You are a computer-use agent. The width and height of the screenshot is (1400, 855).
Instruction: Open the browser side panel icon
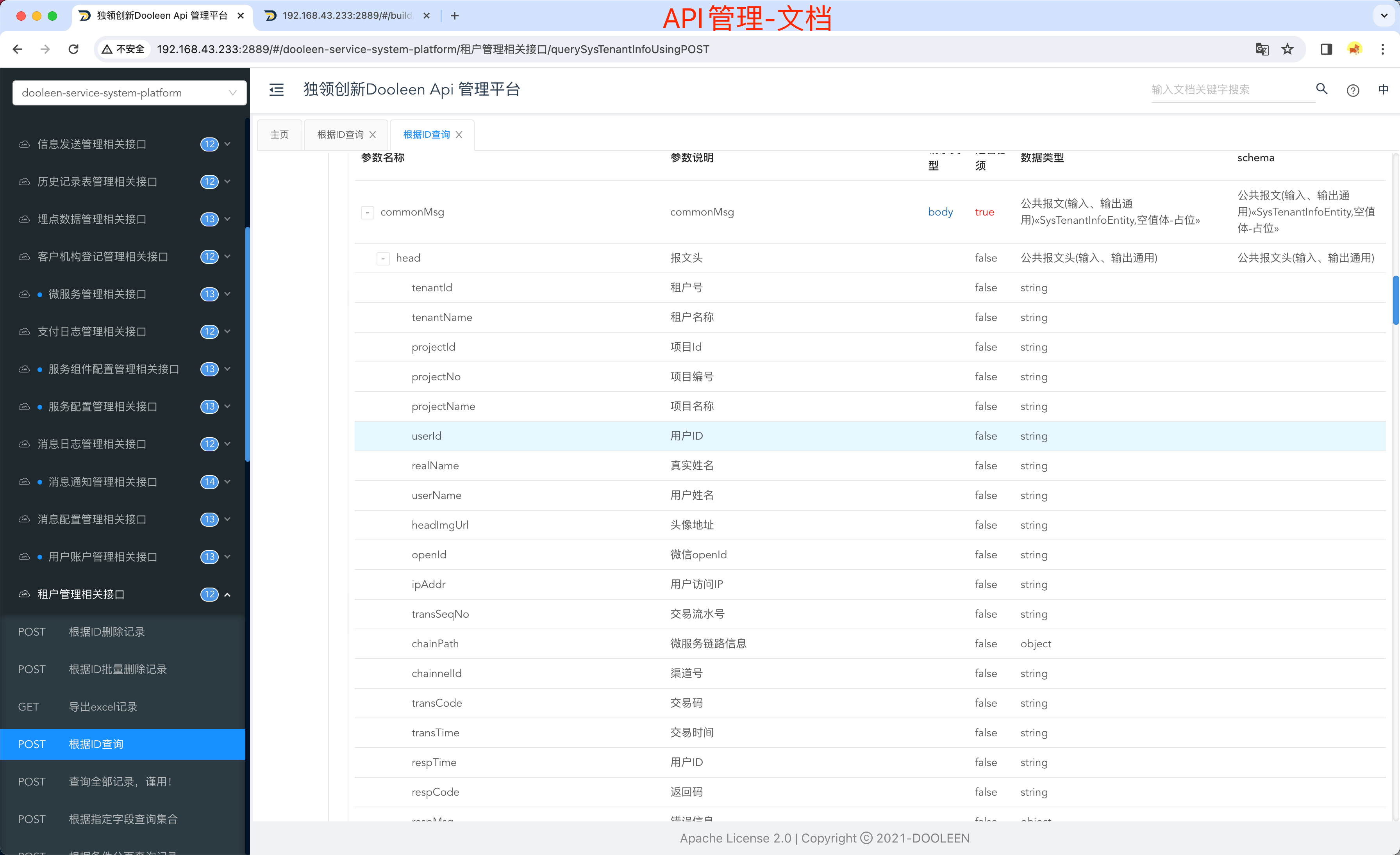click(1326, 50)
